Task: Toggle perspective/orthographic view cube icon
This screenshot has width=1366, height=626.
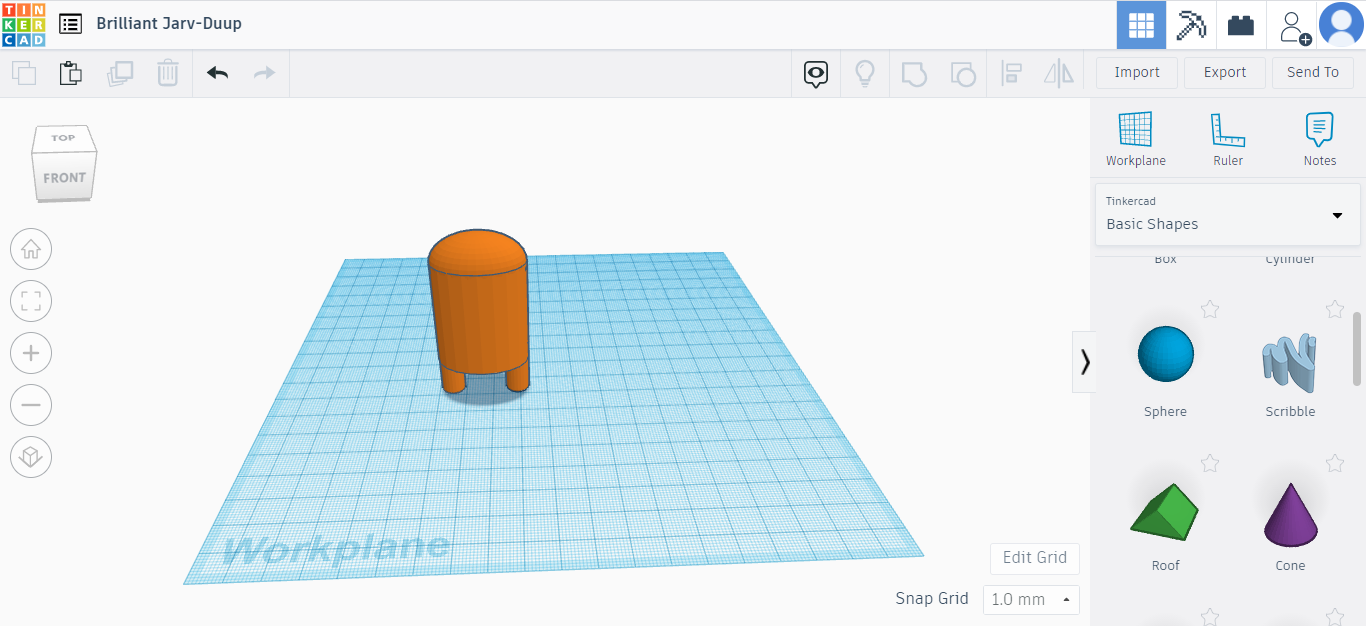Action: (30, 457)
